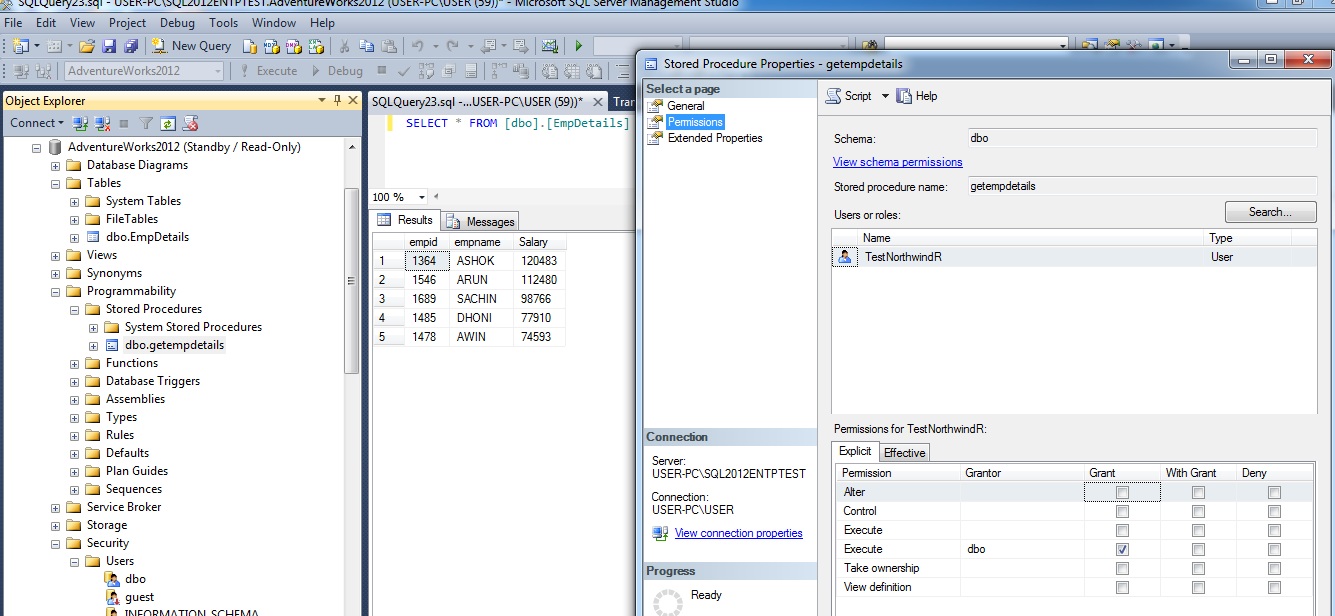This screenshot has height=616, width=1335.
Task: Click View connection properties link
Action: coord(739,533)
